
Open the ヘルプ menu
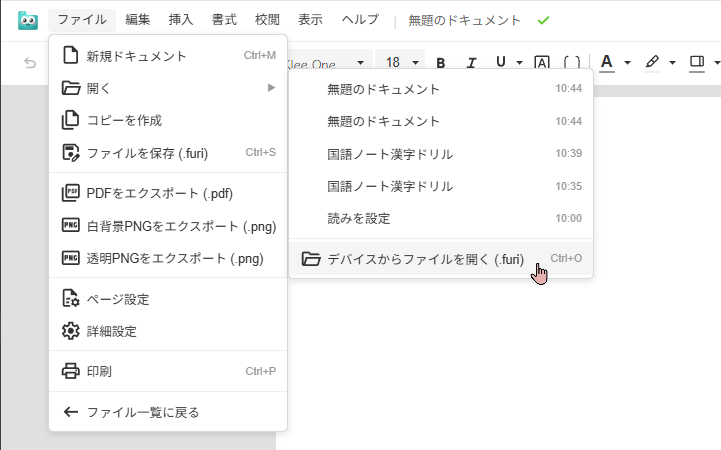click(360, 20)
